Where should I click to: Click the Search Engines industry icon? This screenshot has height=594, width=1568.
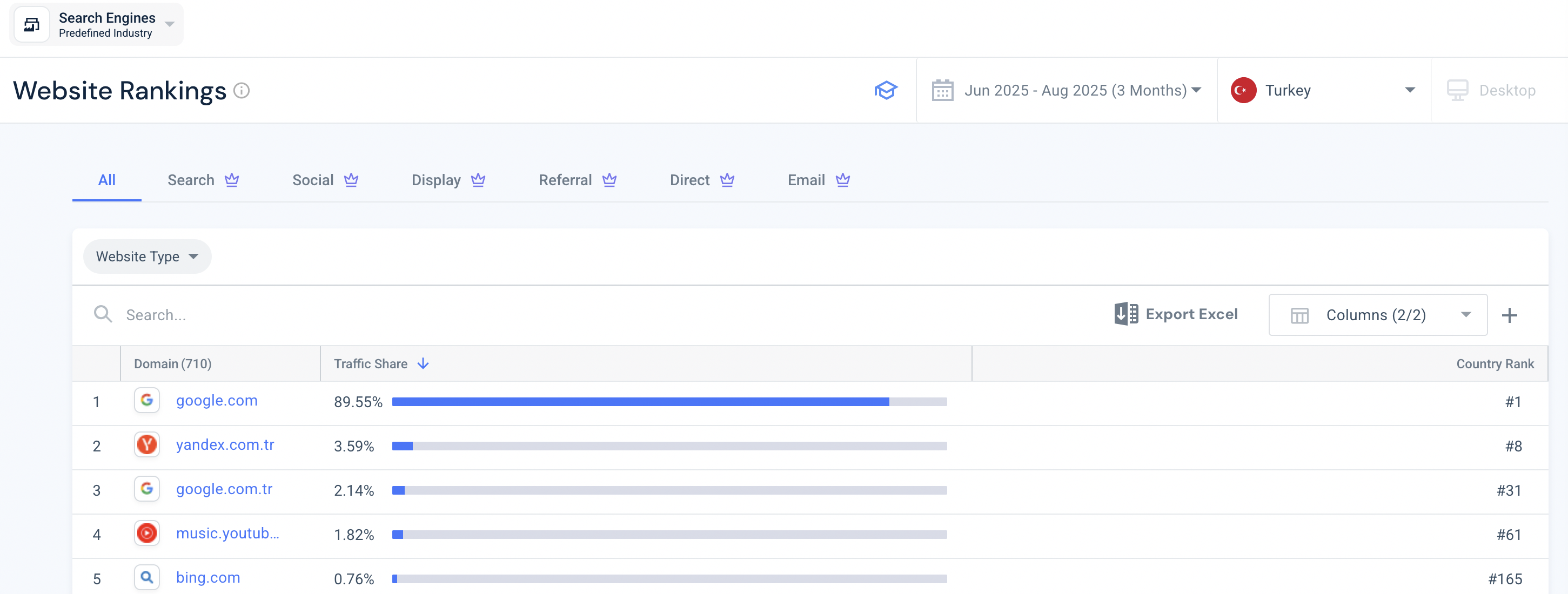32,24
